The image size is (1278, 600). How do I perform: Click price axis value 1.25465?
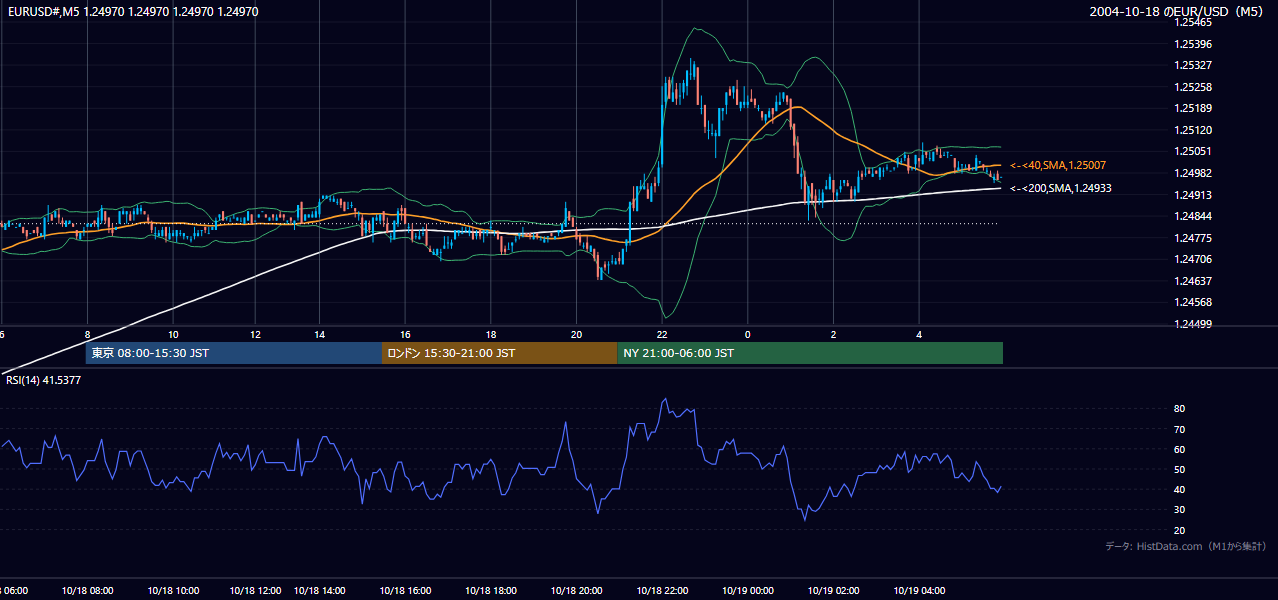click(x=1193, y=22)
